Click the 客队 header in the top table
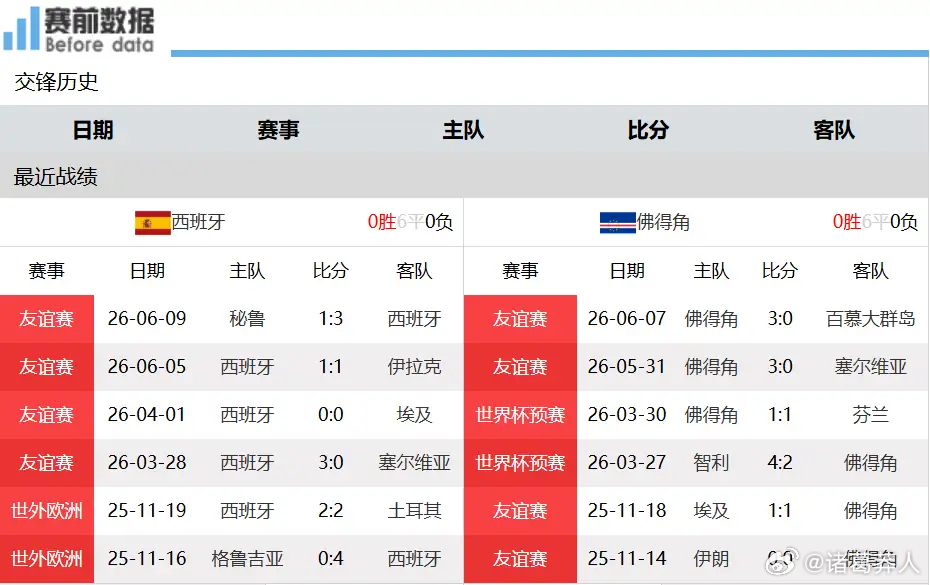The width and height of the screenshot is (930, 585). [x=834, y=130]
